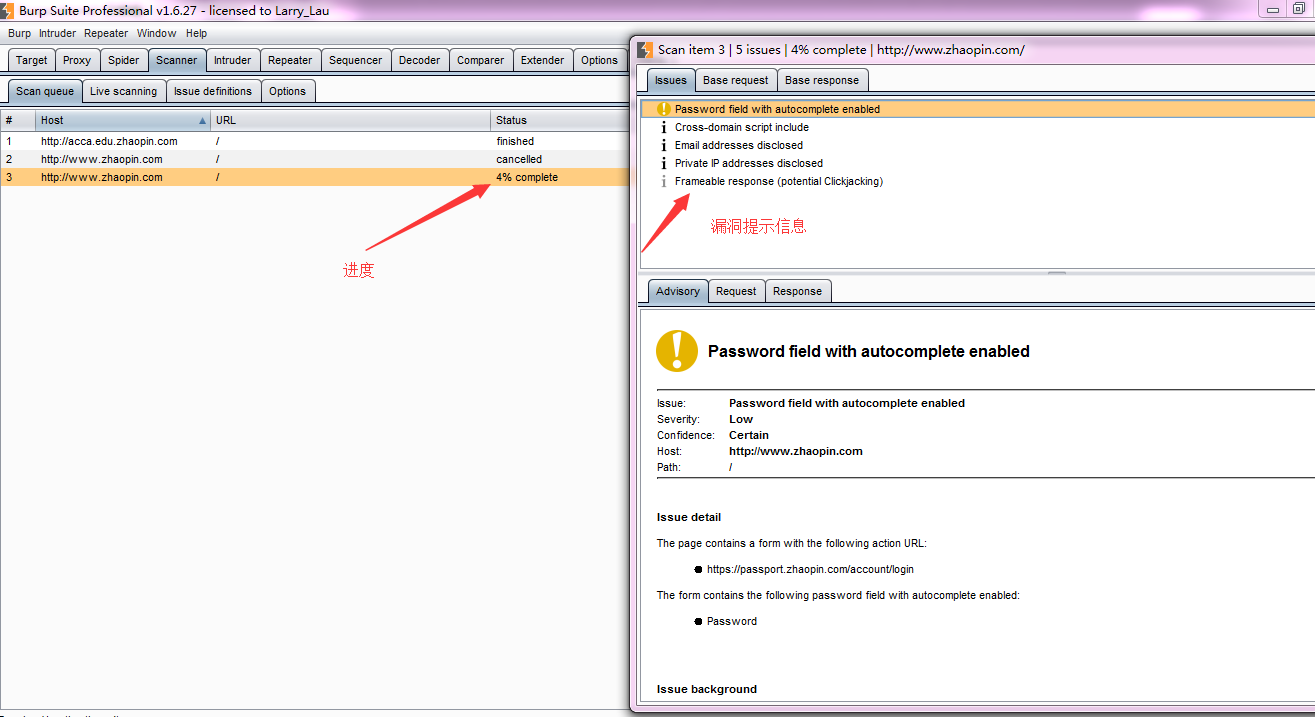Screen dimensions: 1315x717
Task: Toggle sort arrow on Host column header
Action: click(x=203, y=120)
